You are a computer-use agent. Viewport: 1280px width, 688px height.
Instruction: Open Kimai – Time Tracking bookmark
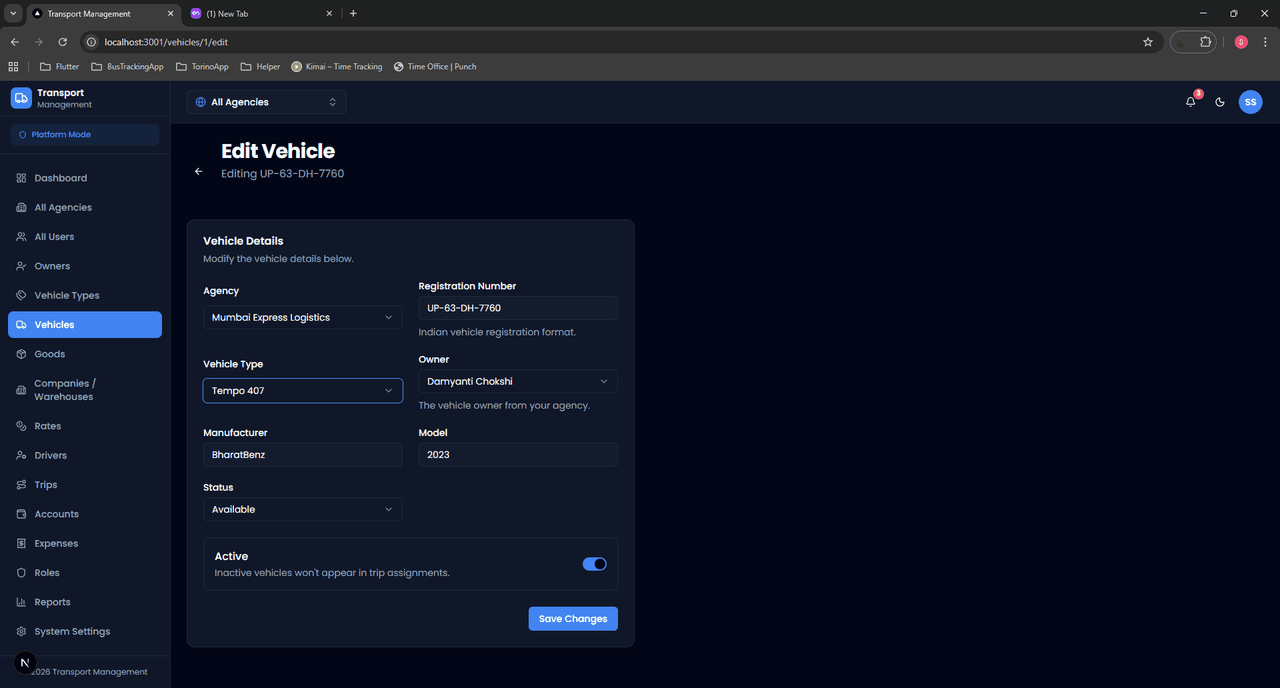337,67
